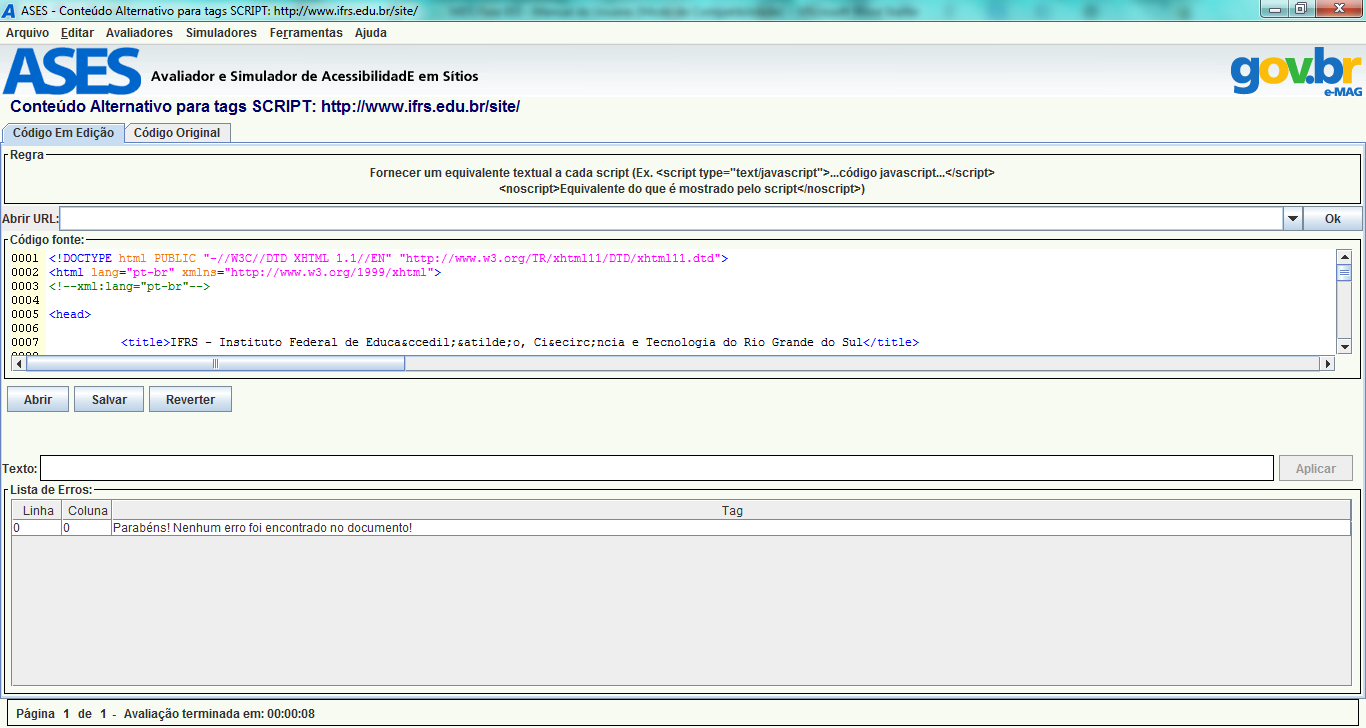Select the 'Parabéns! Nenhum erro' row
Image resolution: width=1366 pixels, height=728 pixels.
tap(682, 527)
